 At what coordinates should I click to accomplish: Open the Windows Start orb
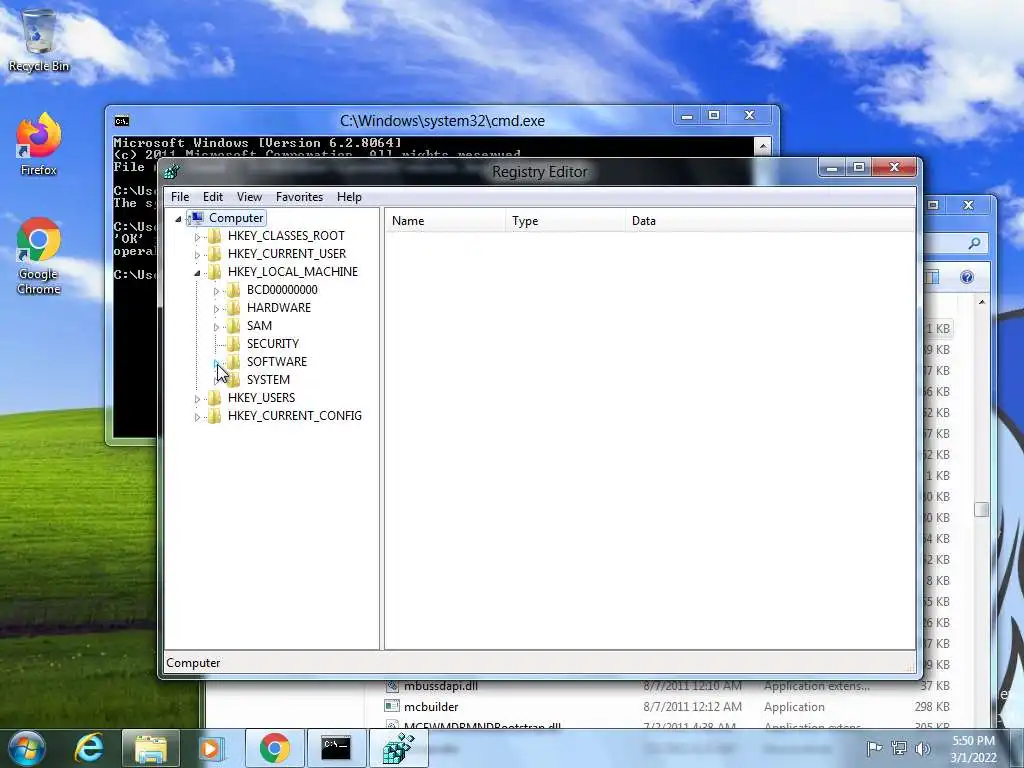click(27, 748)
